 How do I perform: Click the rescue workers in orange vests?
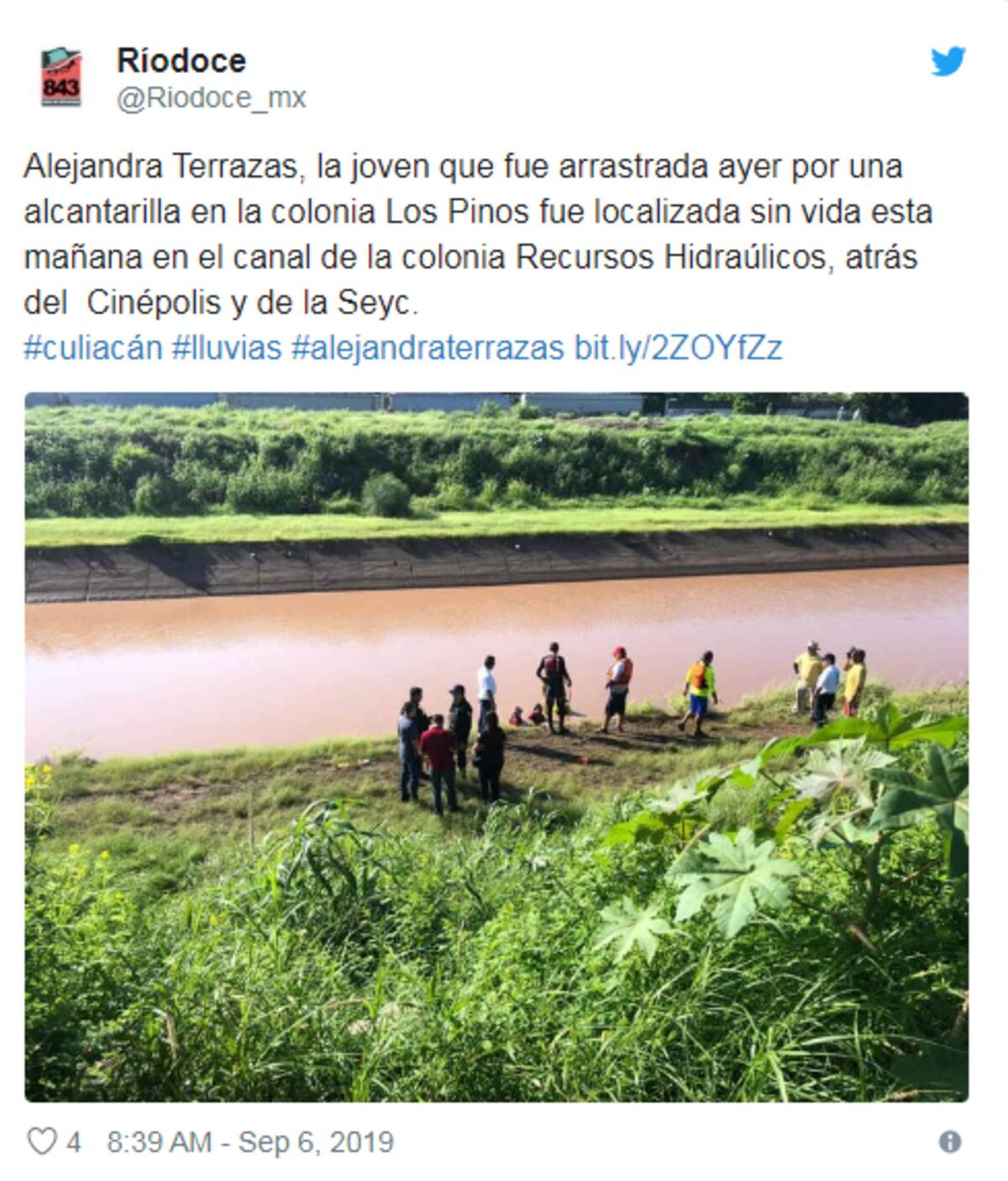[x=659, y=690]
